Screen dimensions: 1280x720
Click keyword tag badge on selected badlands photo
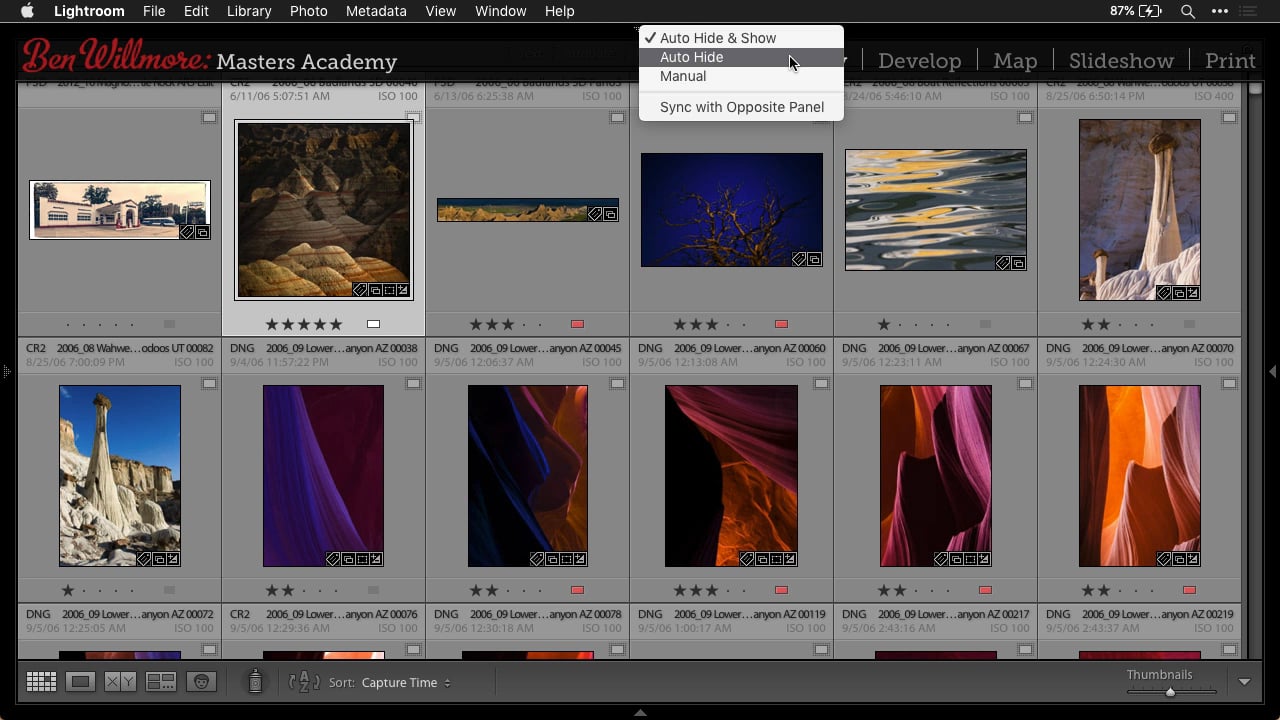[x=360, y=290]
